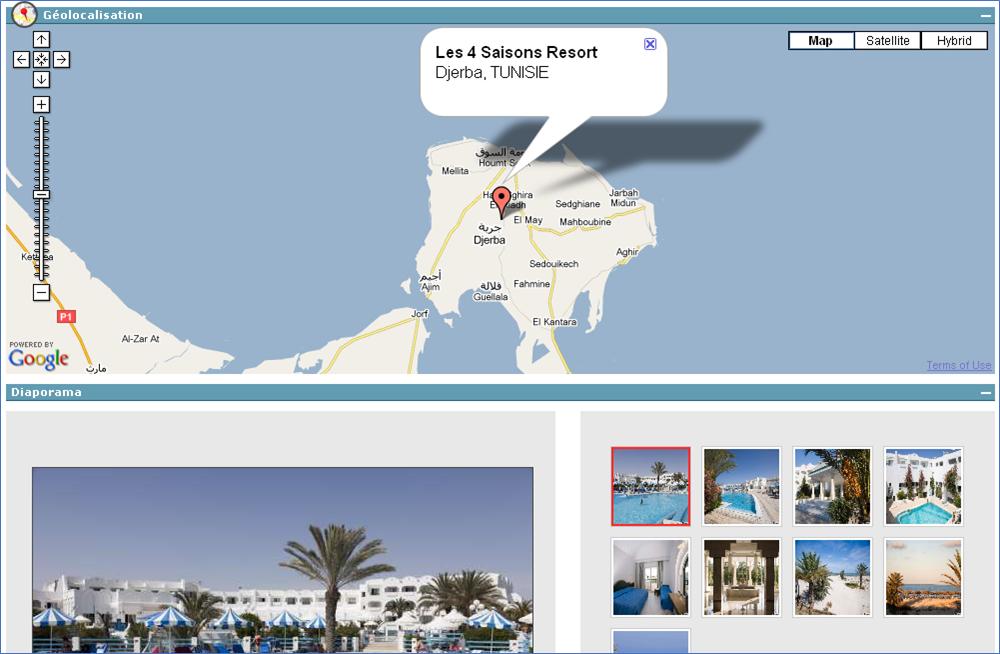
Task: Select the first pool thumbnail with red border
Action: point(651,486)
